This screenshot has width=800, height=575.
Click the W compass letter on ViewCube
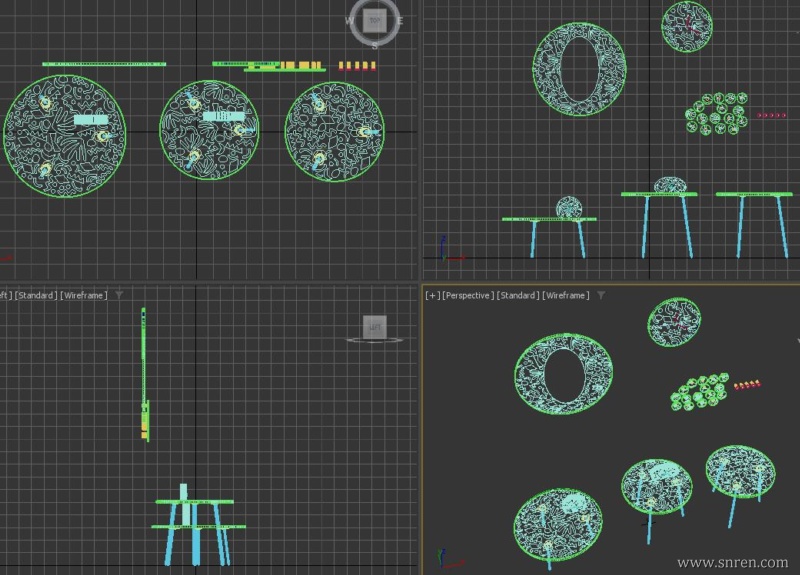pos(350,20)
